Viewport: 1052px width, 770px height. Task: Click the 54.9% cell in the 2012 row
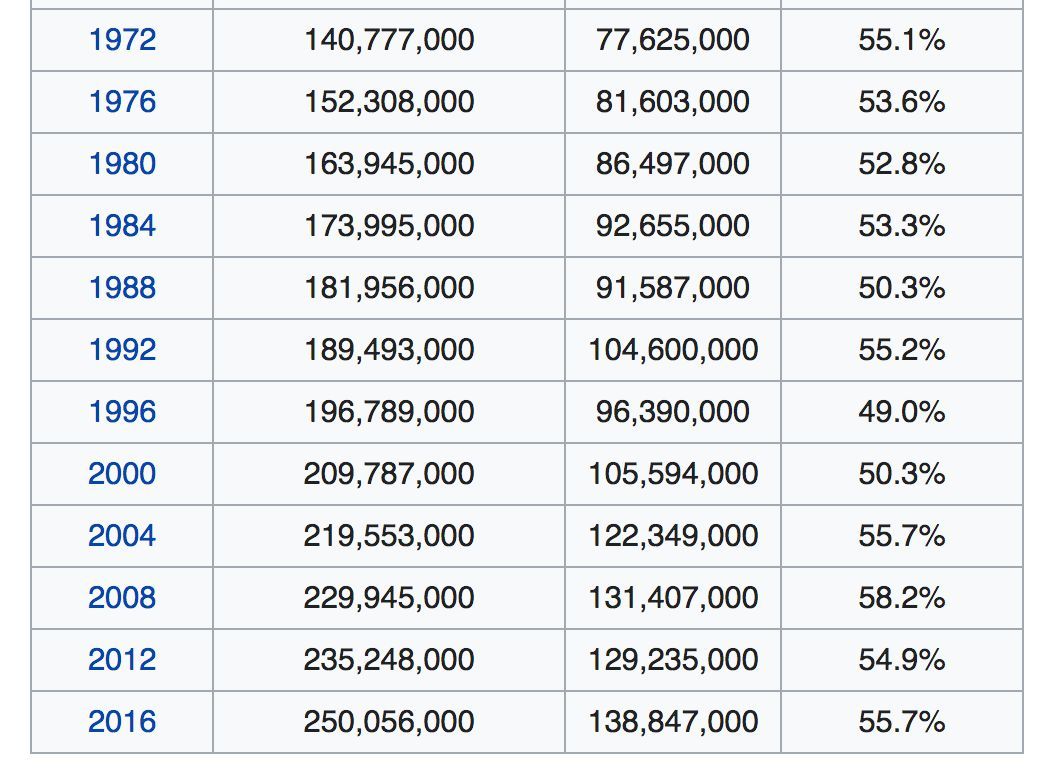point(901,660)
